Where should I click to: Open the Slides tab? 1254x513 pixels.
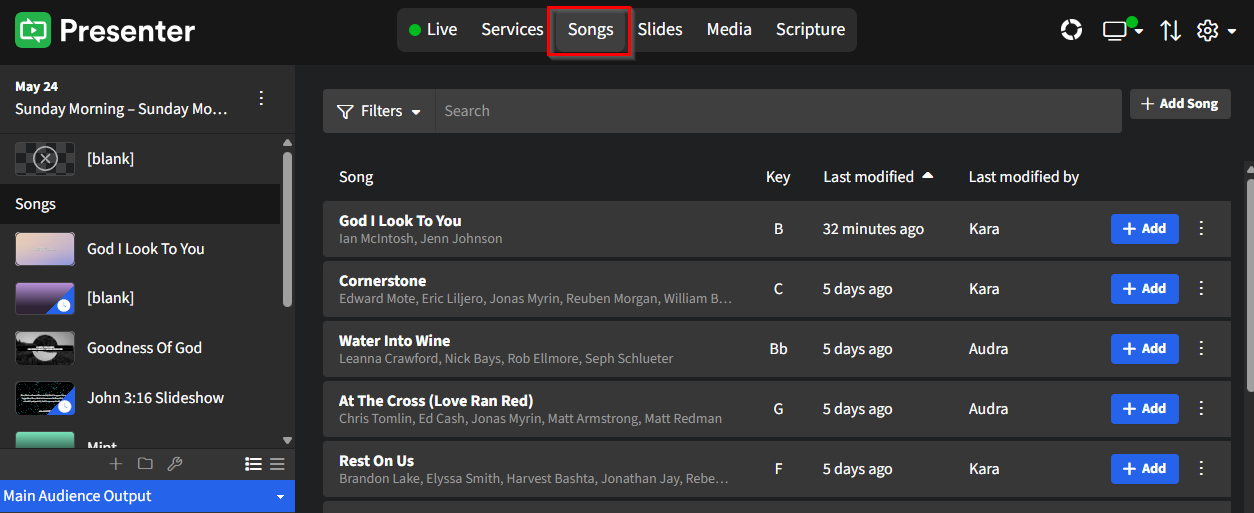[x=660, y=30]
